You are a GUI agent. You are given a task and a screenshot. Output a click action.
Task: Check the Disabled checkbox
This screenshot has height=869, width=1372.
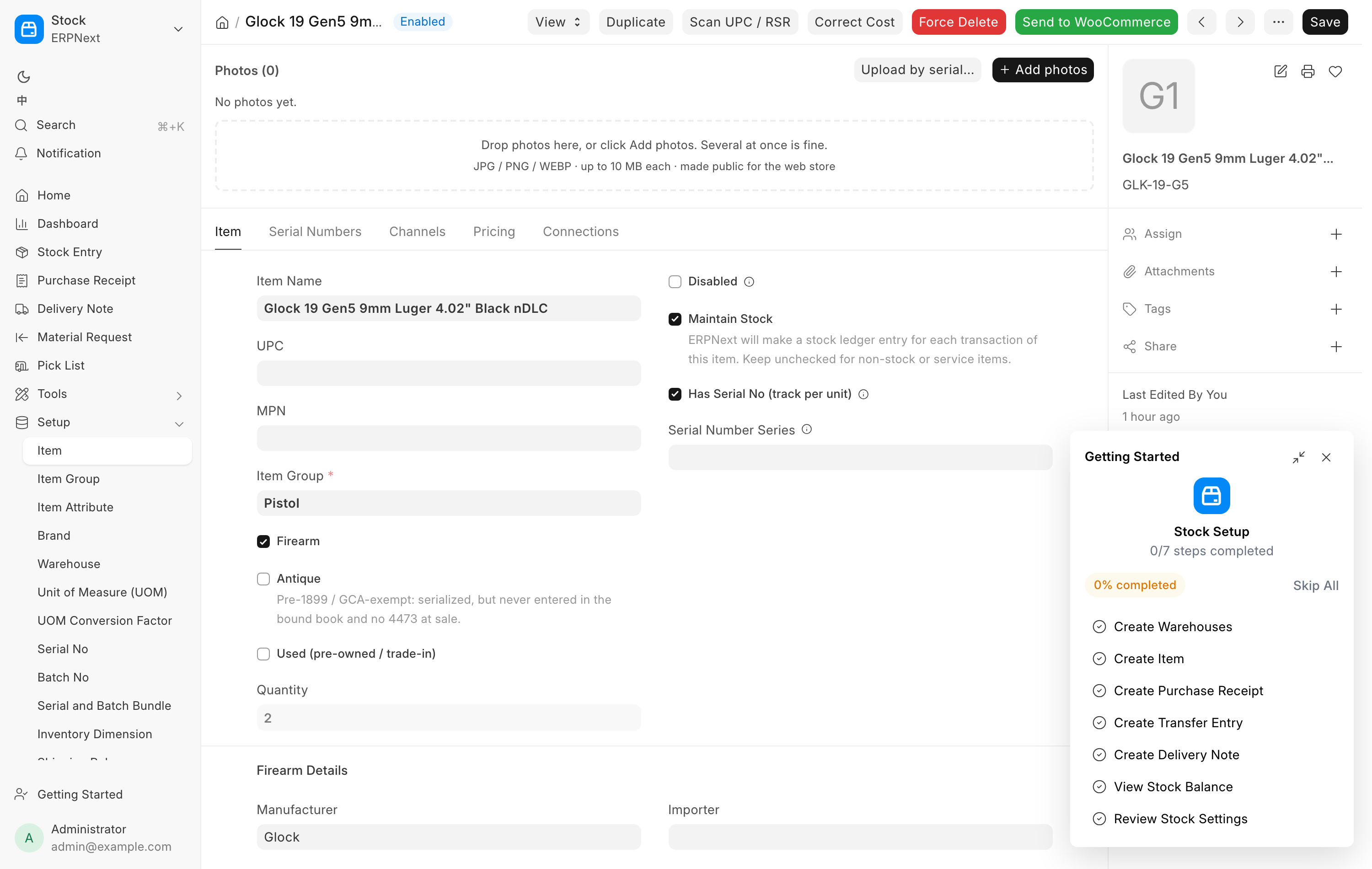pos(675,281)
